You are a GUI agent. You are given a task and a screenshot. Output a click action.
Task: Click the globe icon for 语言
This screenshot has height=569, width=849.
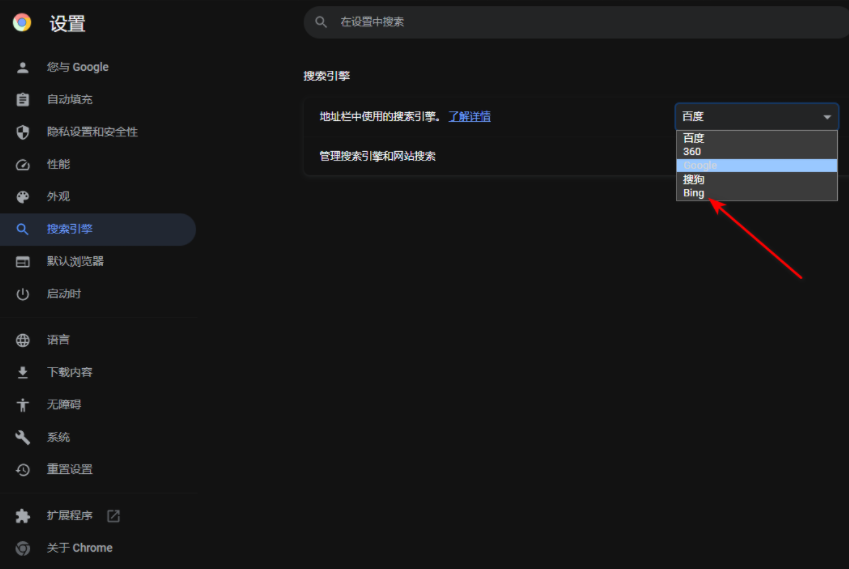pos(23,340)
